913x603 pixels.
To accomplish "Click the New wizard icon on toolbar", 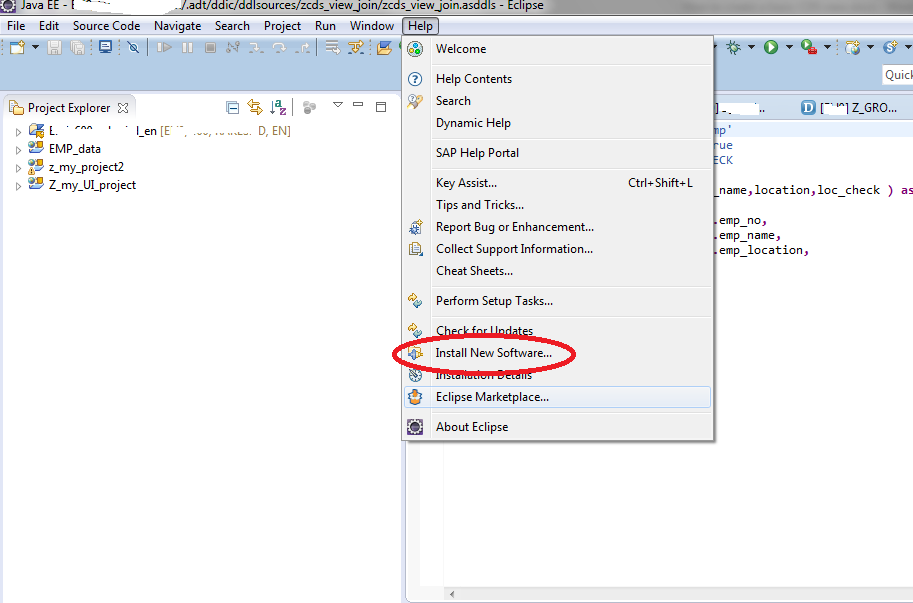I will click(16, 47).
